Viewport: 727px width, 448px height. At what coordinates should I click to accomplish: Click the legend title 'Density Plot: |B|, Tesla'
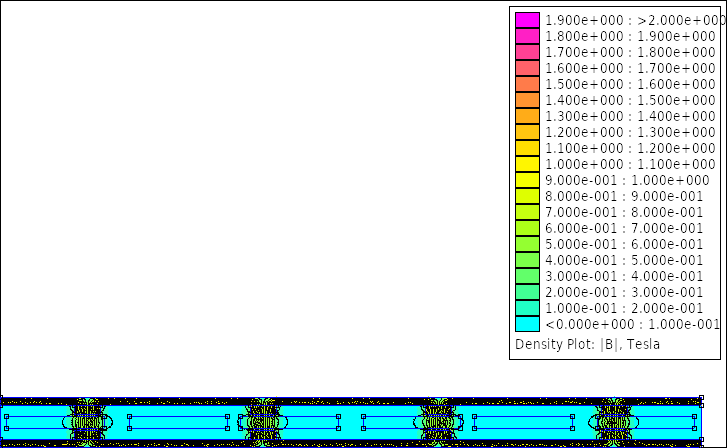click(587, 345)
